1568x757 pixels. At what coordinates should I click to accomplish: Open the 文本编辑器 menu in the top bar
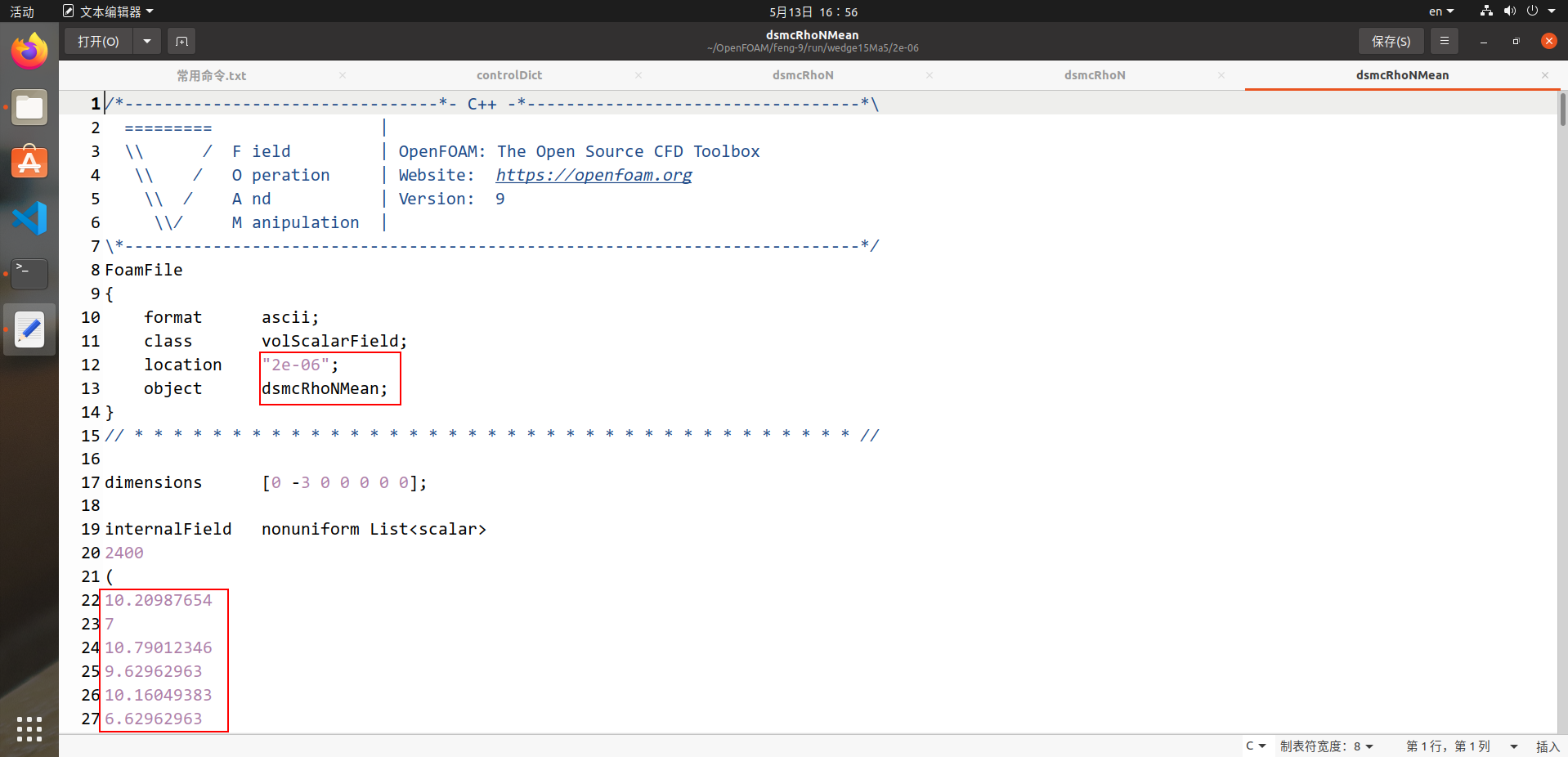[109, 11]
